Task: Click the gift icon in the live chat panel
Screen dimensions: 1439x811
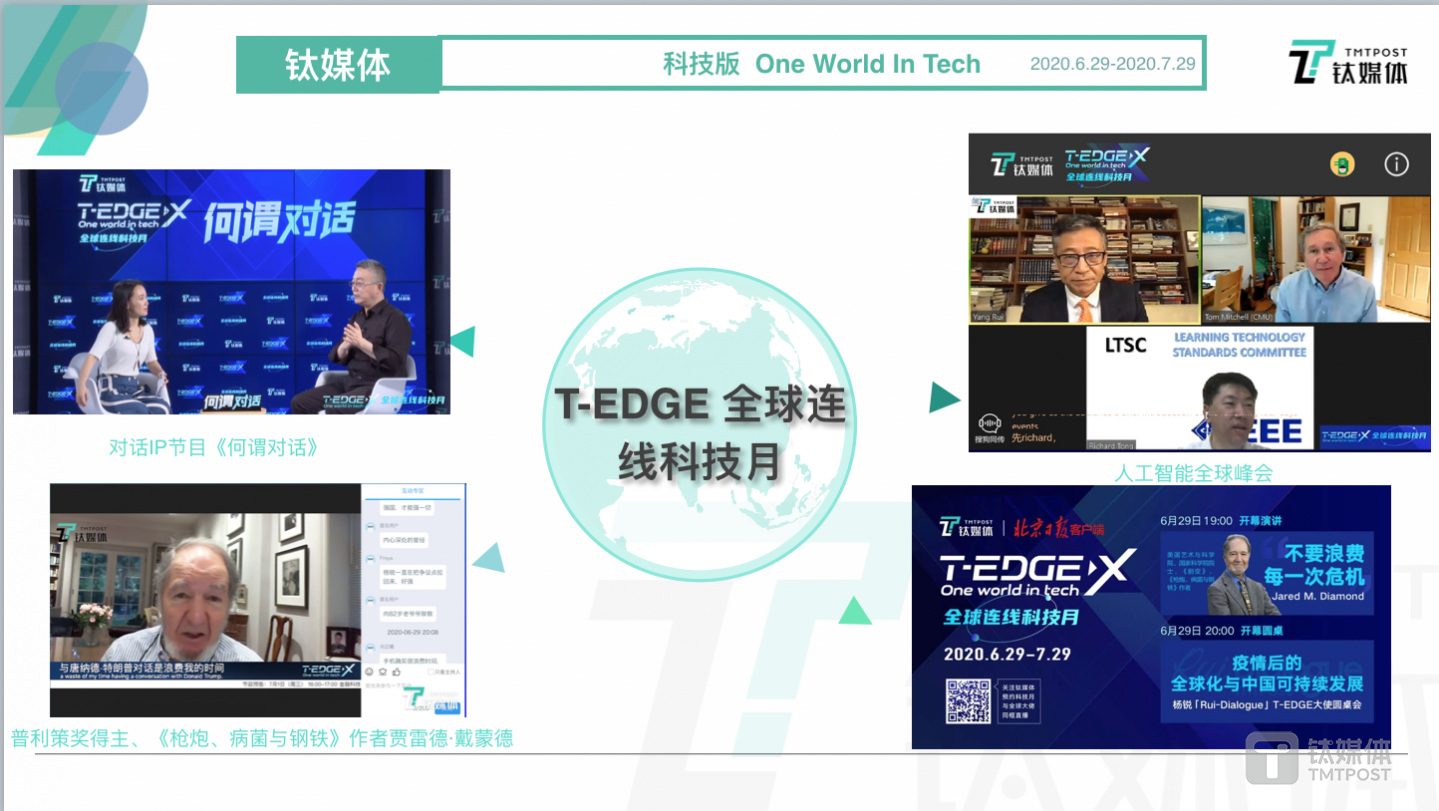Action: coord(383,672)
